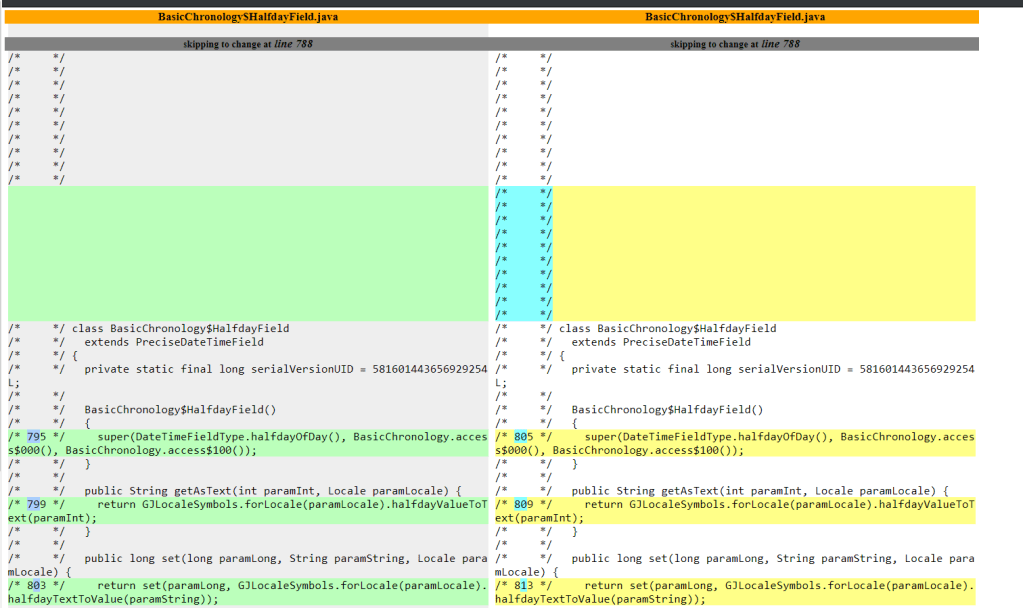The width and height of the screenshot is (1023, 608).
Task: Click line number 803 in left pane
Action: click(35, 586)
